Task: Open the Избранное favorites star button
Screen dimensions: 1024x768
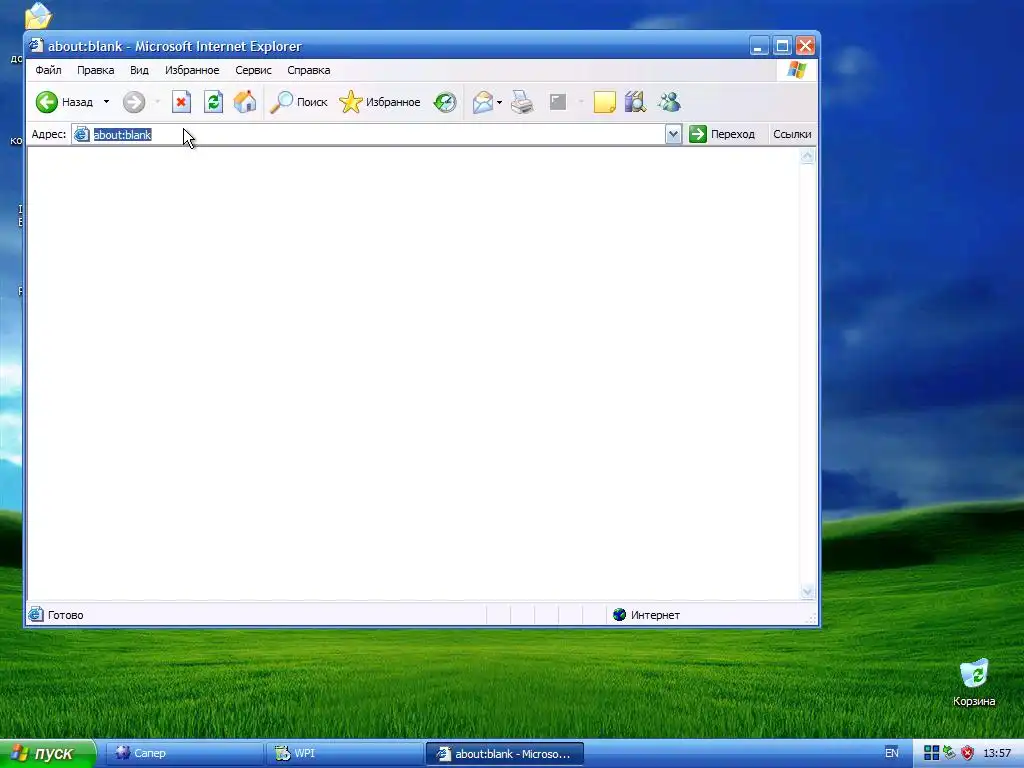Action: [x=379, y=102]
